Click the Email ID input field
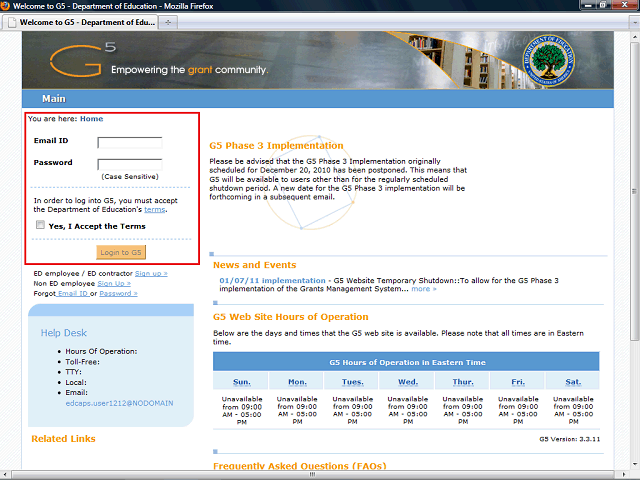The width and height of the screenshot is (640, 480). pyautogui.click(x=129, y=142)
